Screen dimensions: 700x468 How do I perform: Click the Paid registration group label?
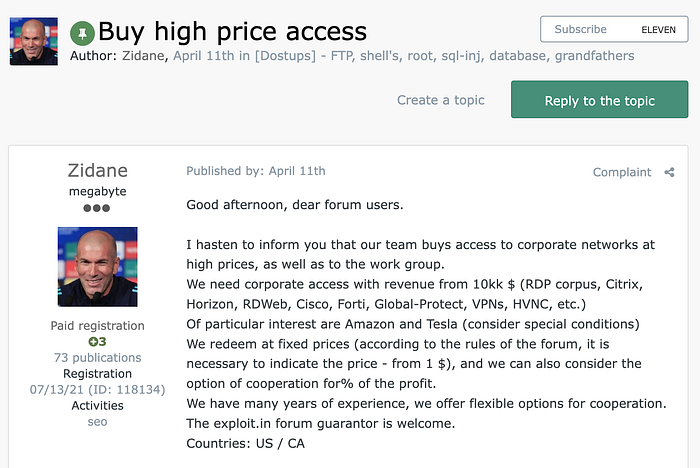click(97, 326)
